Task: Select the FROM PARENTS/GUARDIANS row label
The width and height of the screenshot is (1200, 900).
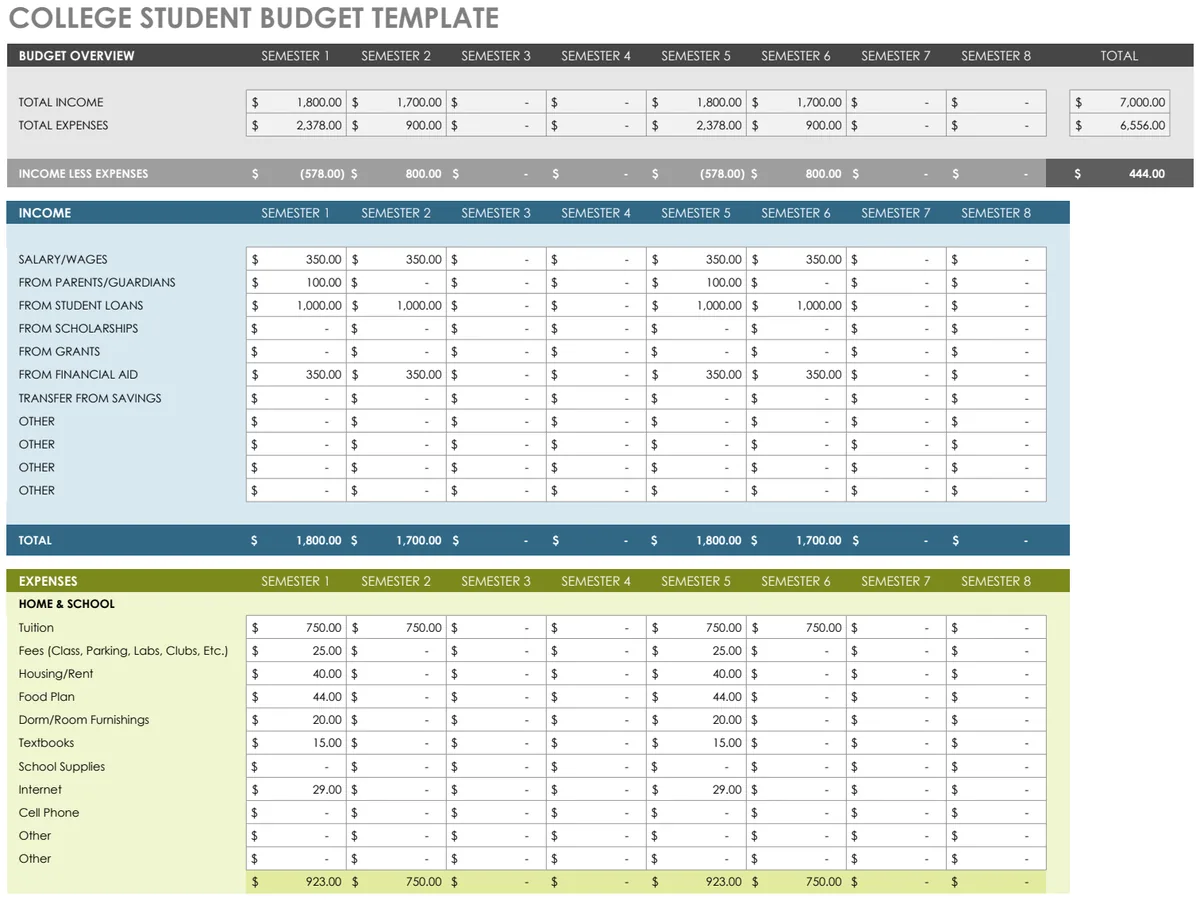Action: pos(97,282)
